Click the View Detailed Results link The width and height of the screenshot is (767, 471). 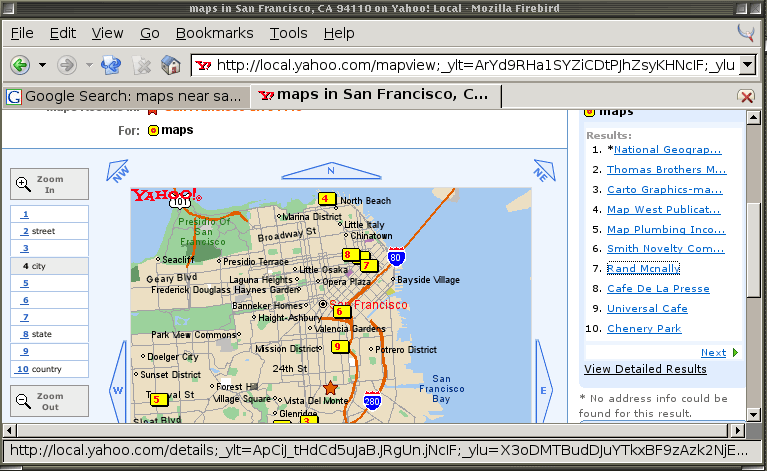coord(645,369)
